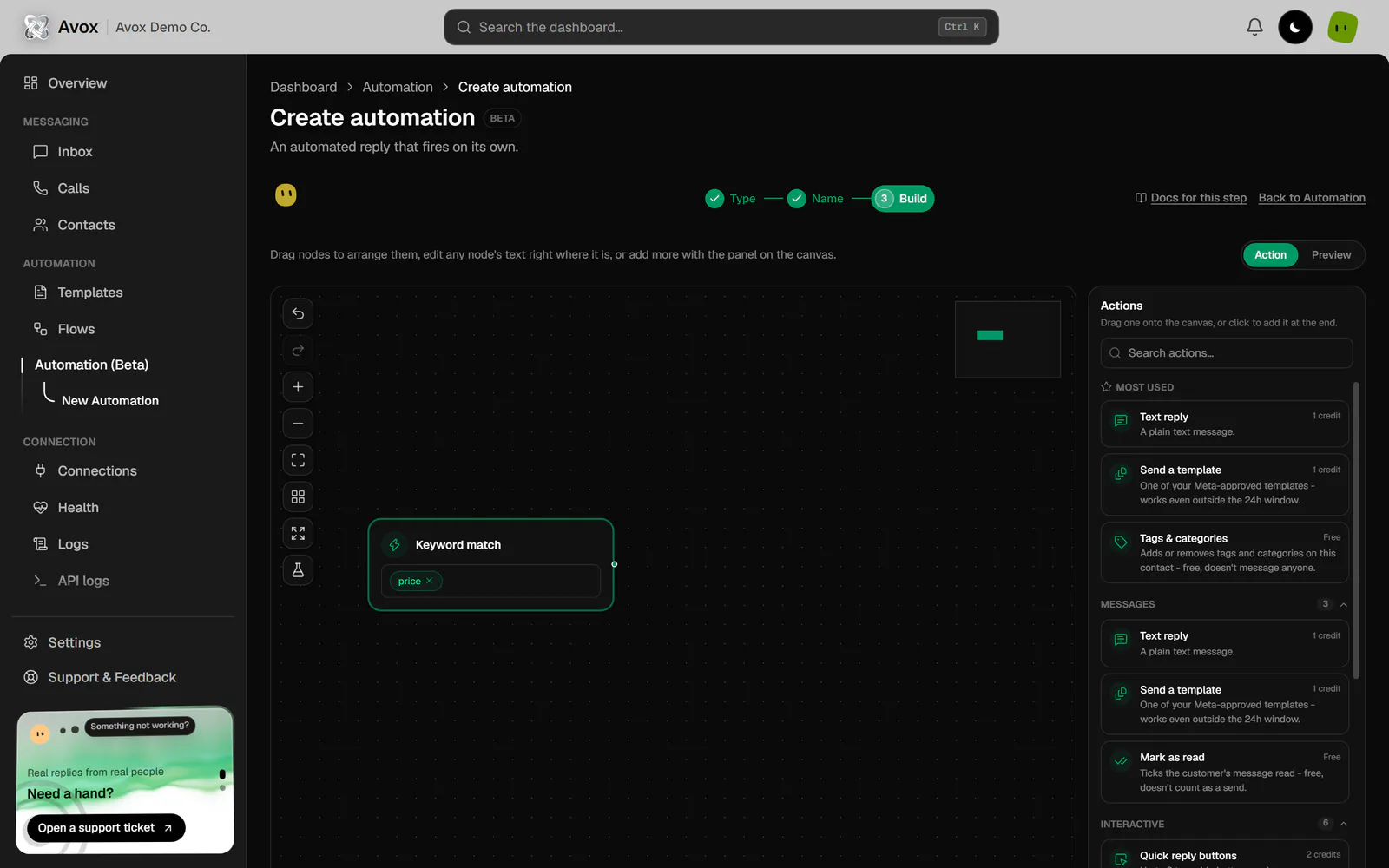Open notifications bell
Viewport: 1389px width, 868px height.
click(x=1254, y=27)
